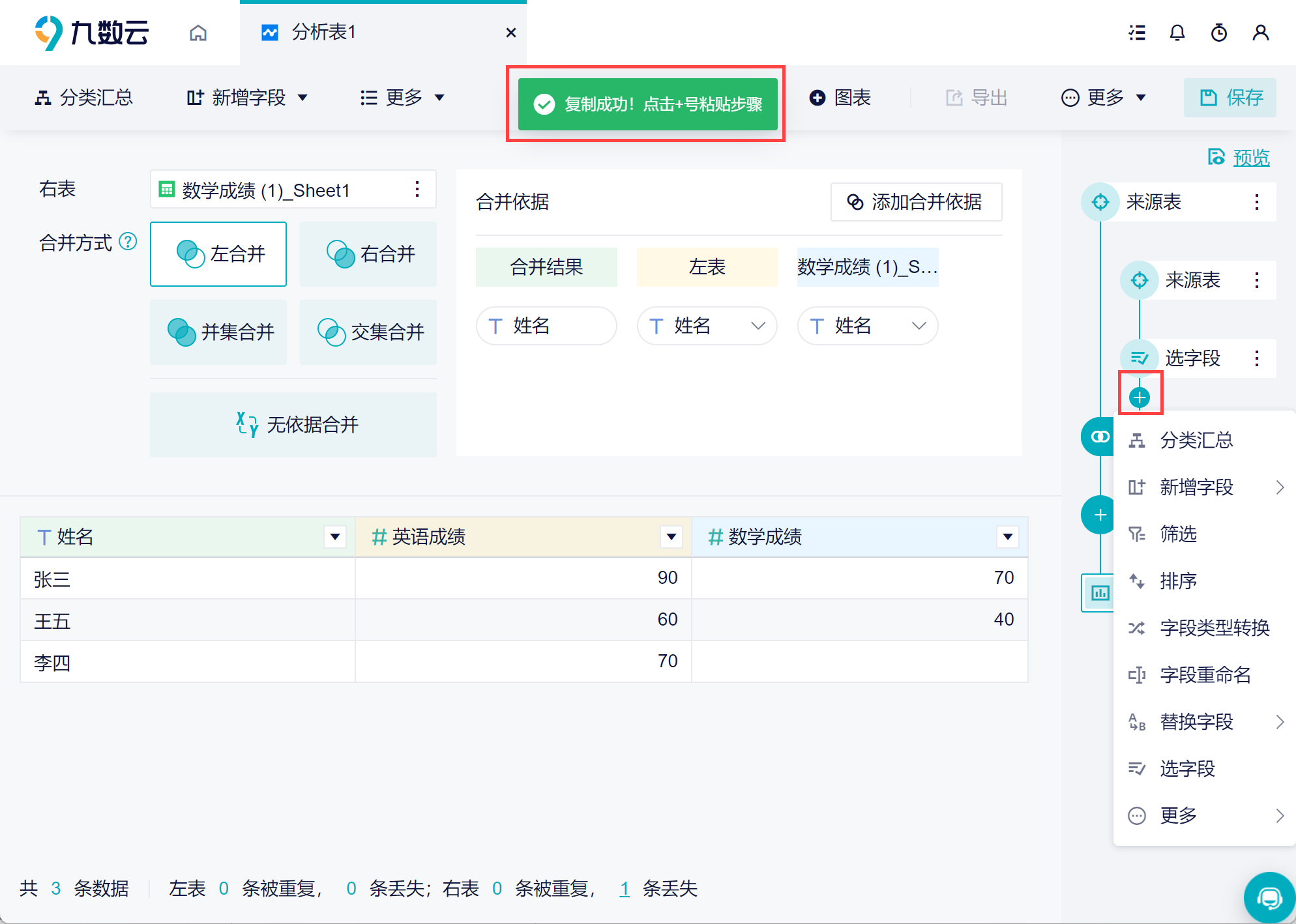Image resolution: width=1296 pixels, height=924 pixels.
Task: Open 英语成绩 column header dropdown
Action: 671,537
